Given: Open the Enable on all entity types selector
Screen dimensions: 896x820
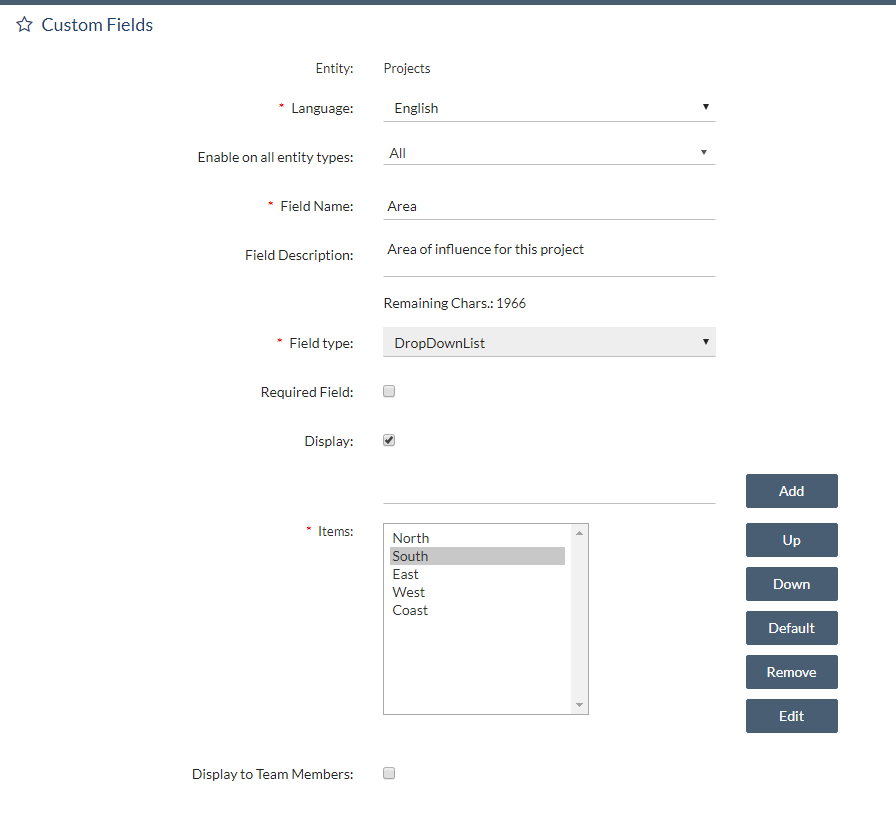Looking at the screenshot, I should coord(549,151).
